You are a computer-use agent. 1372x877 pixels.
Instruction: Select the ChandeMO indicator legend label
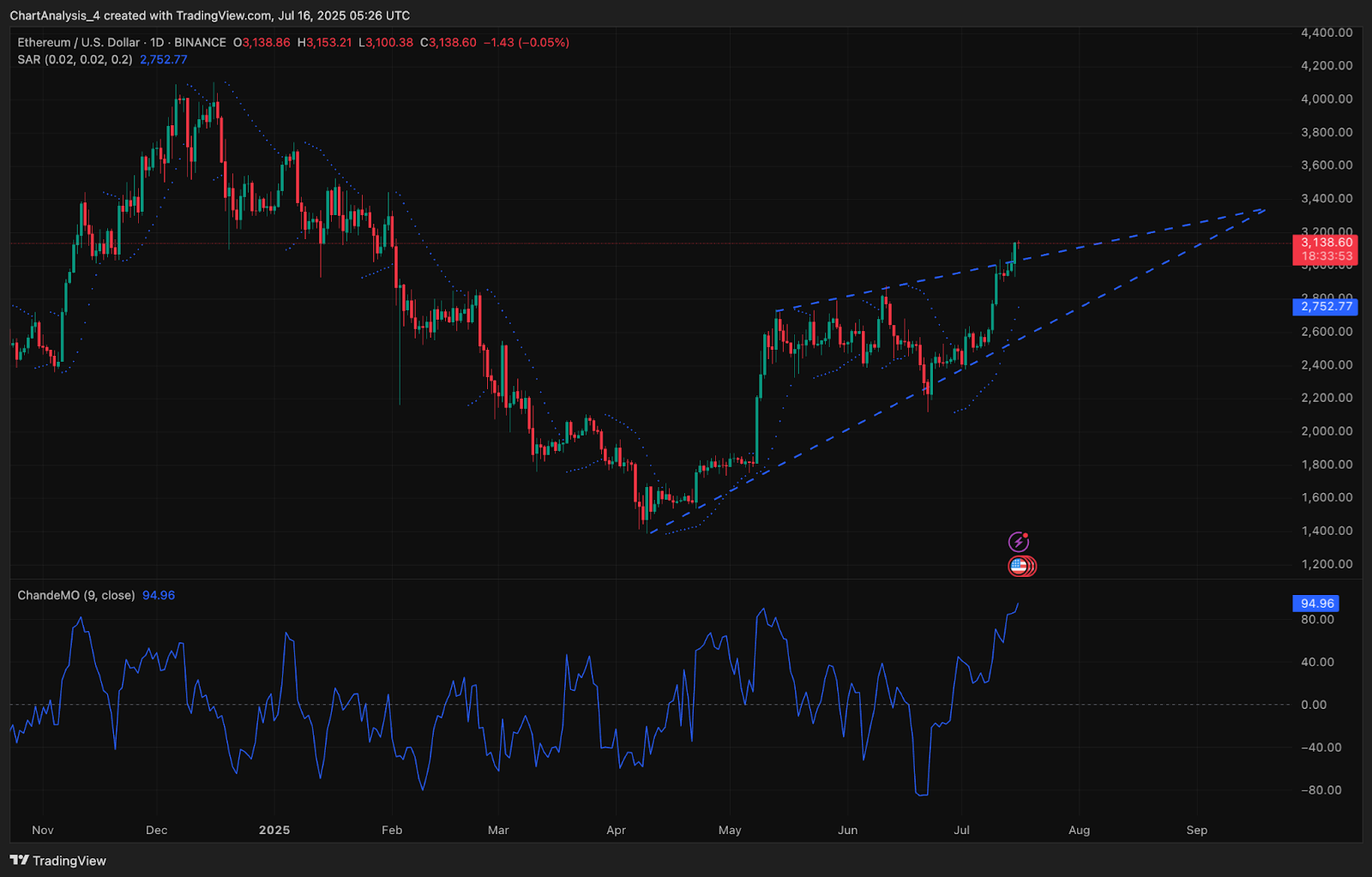76,595
